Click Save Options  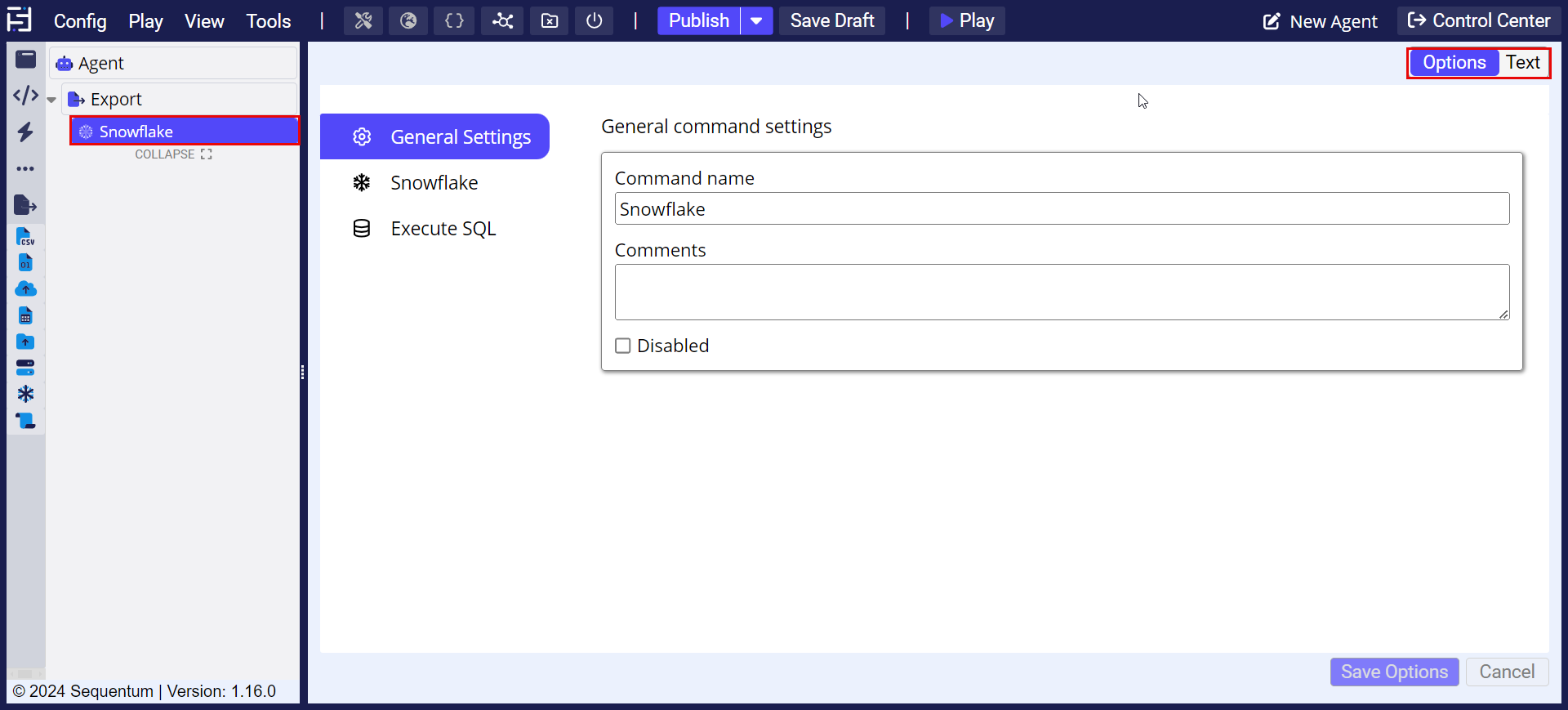coord(1394,672)
